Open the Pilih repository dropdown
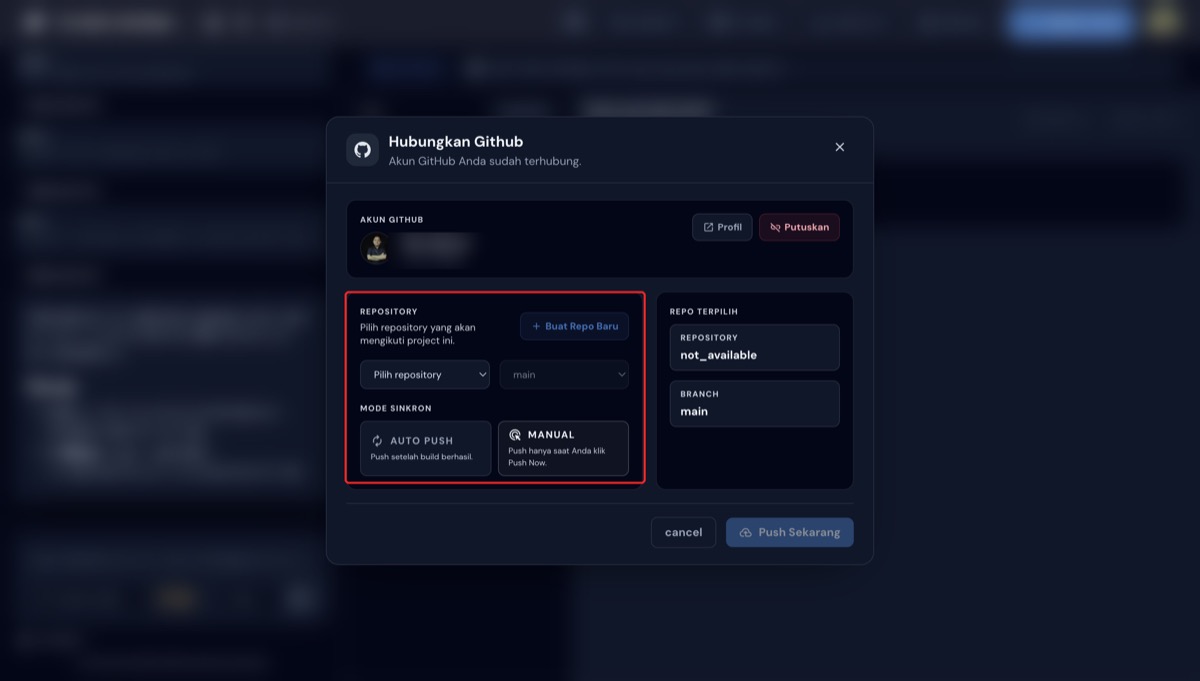The height and width of the screenshot is (681, 1200). point(425,375)
